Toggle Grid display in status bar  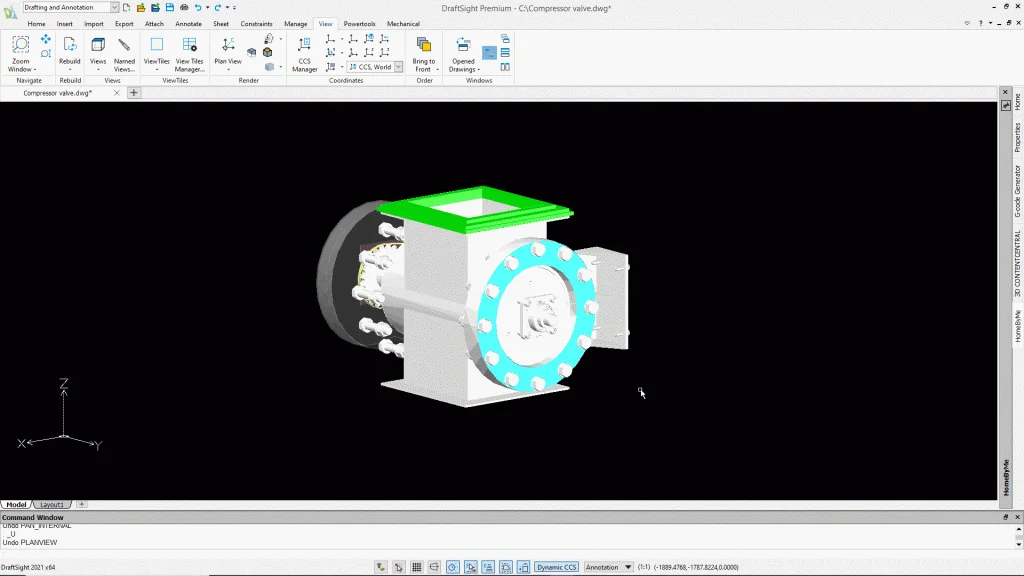click(x=417, y=567)
